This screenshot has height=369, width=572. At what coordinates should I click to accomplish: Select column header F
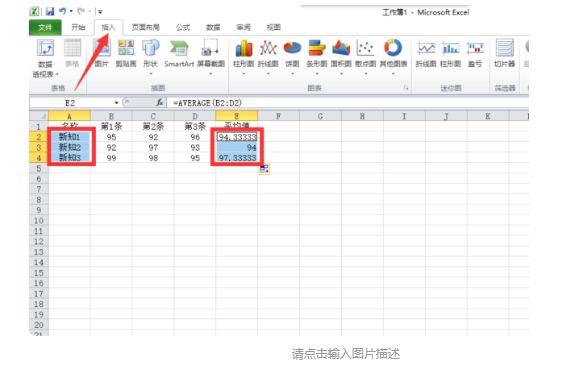(279, 116)
